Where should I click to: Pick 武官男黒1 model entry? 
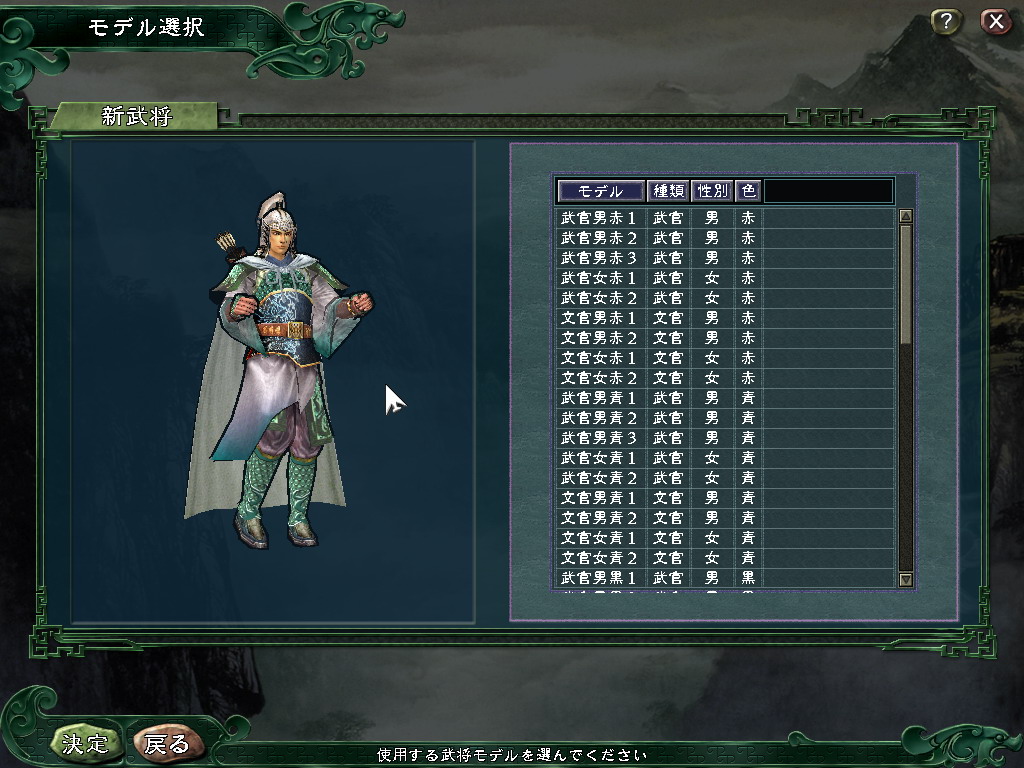click(725, 578)
